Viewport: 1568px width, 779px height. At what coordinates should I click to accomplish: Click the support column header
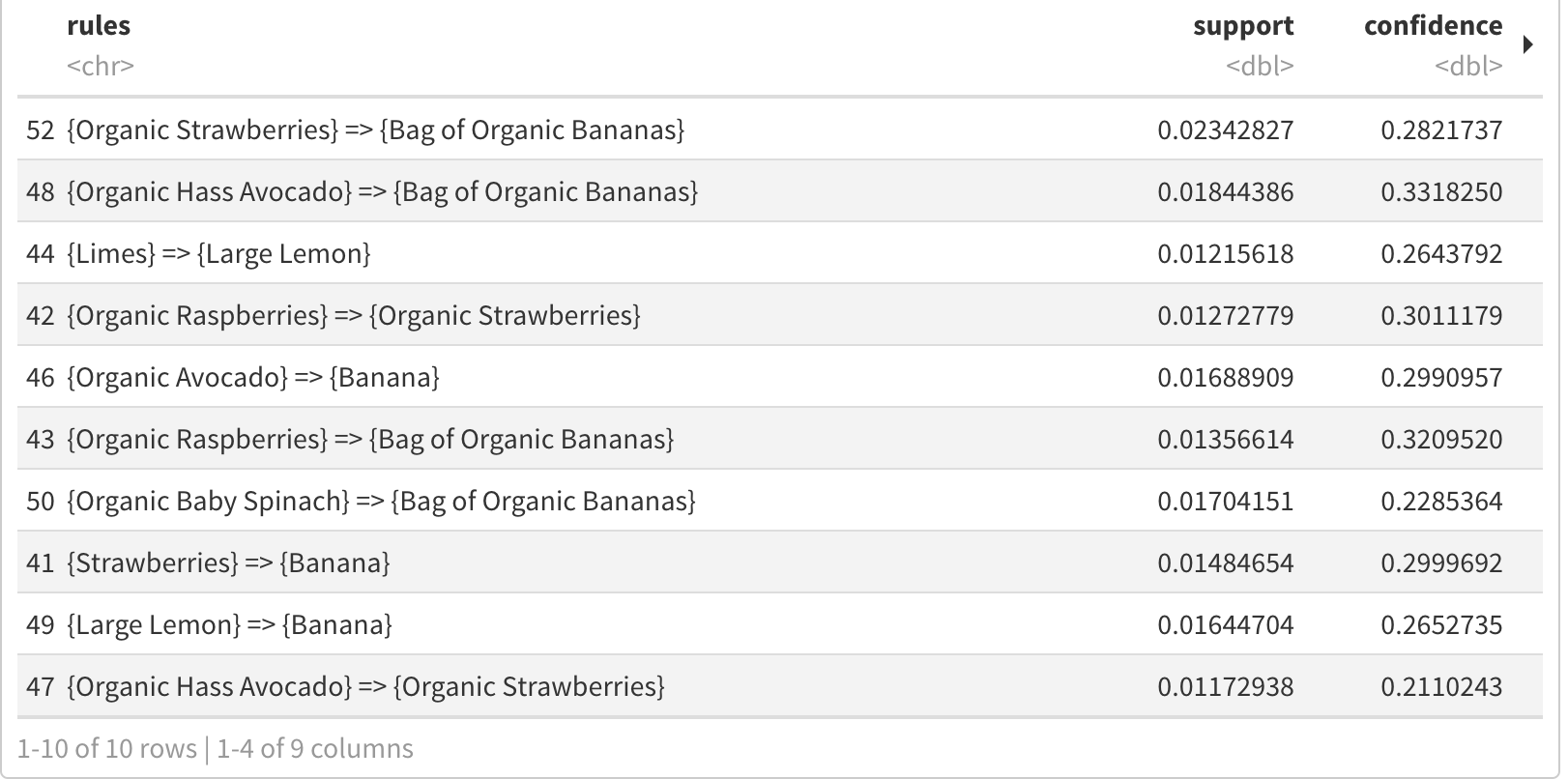(x=1242, y=26)
